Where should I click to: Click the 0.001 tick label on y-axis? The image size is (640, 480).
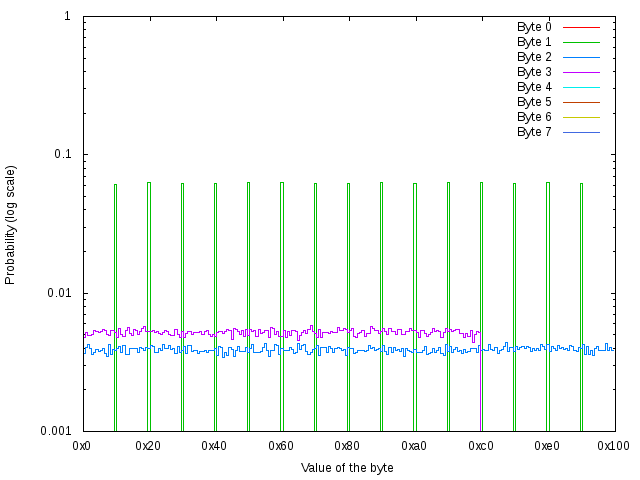pos(53,431)
